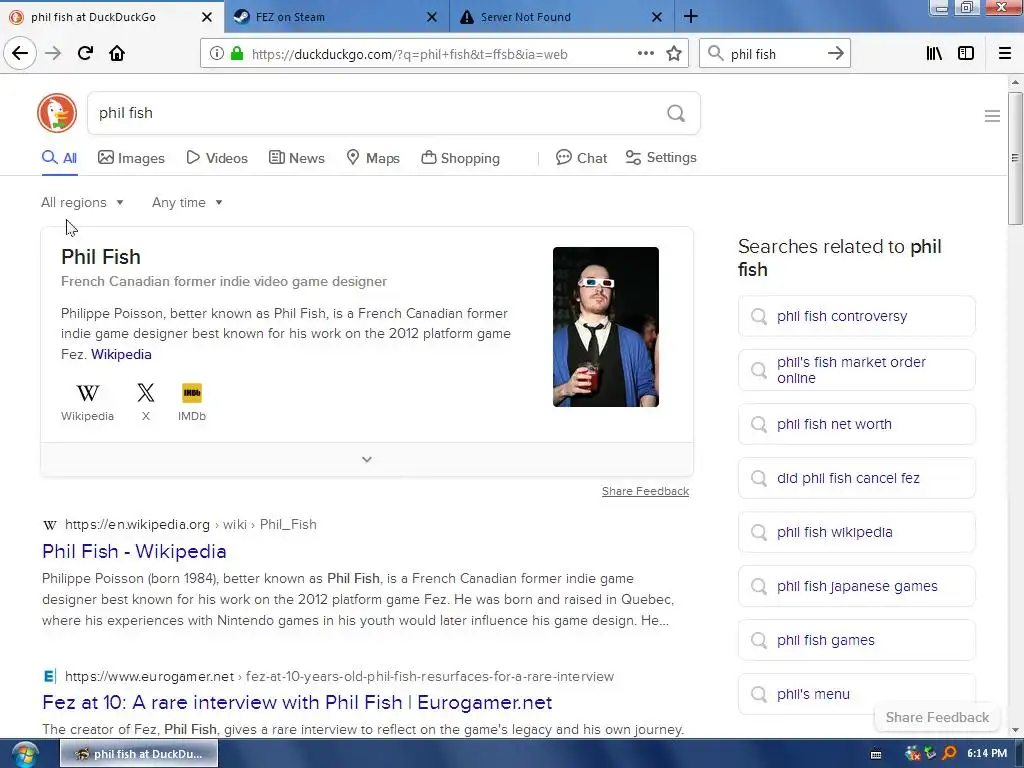This screenshot has width=1024, height=768.
Task: Toggle the sidebar view icon
Action: (966, 54)
